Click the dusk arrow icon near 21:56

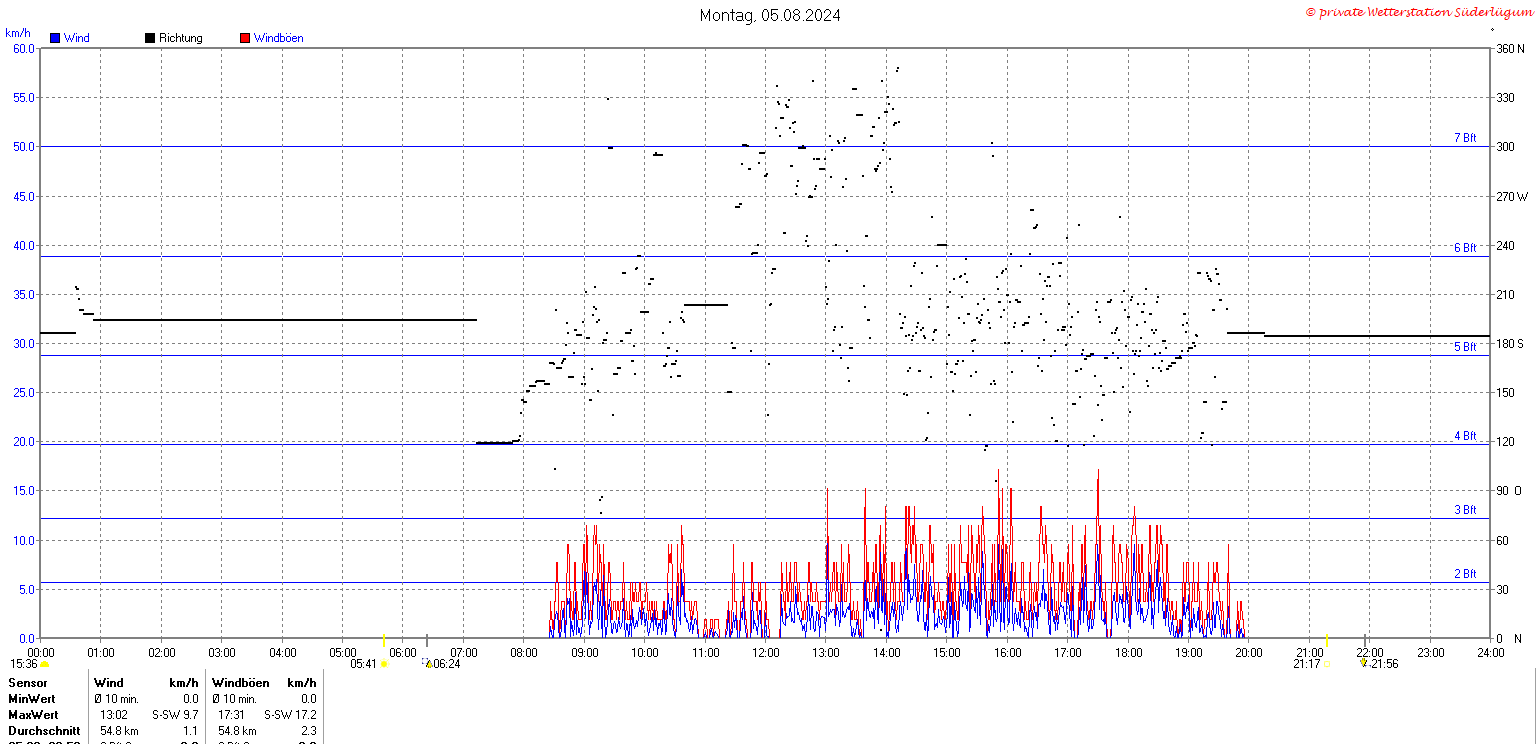[x=1363, y=663]
